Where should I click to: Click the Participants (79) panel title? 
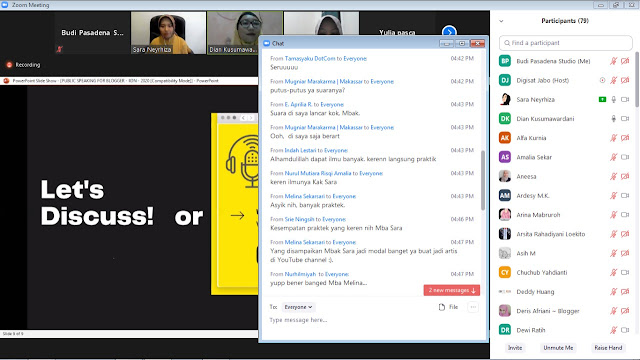pos(565,21)
